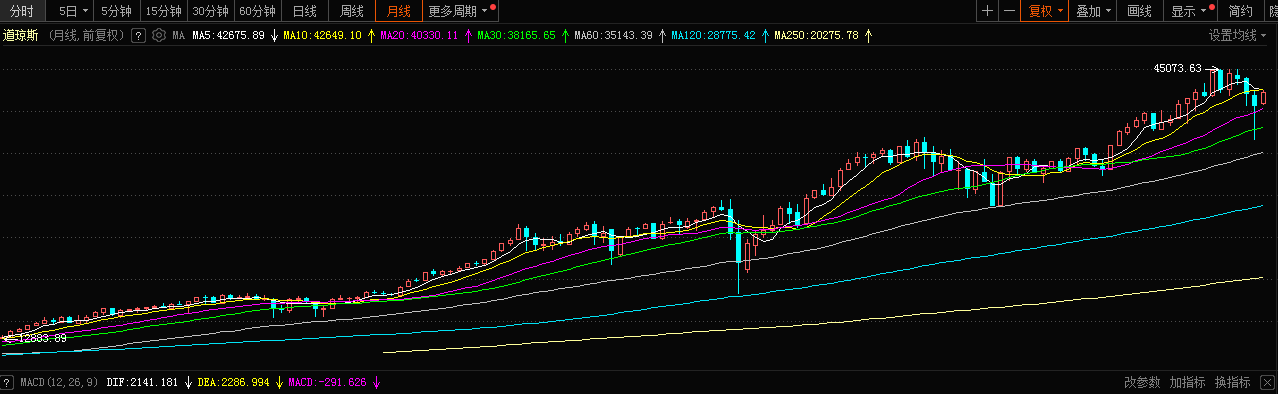Click the icon at bottom-right corner of MACD bar
This screenshot has height=394, width=1278.
tap(1266, 382)
